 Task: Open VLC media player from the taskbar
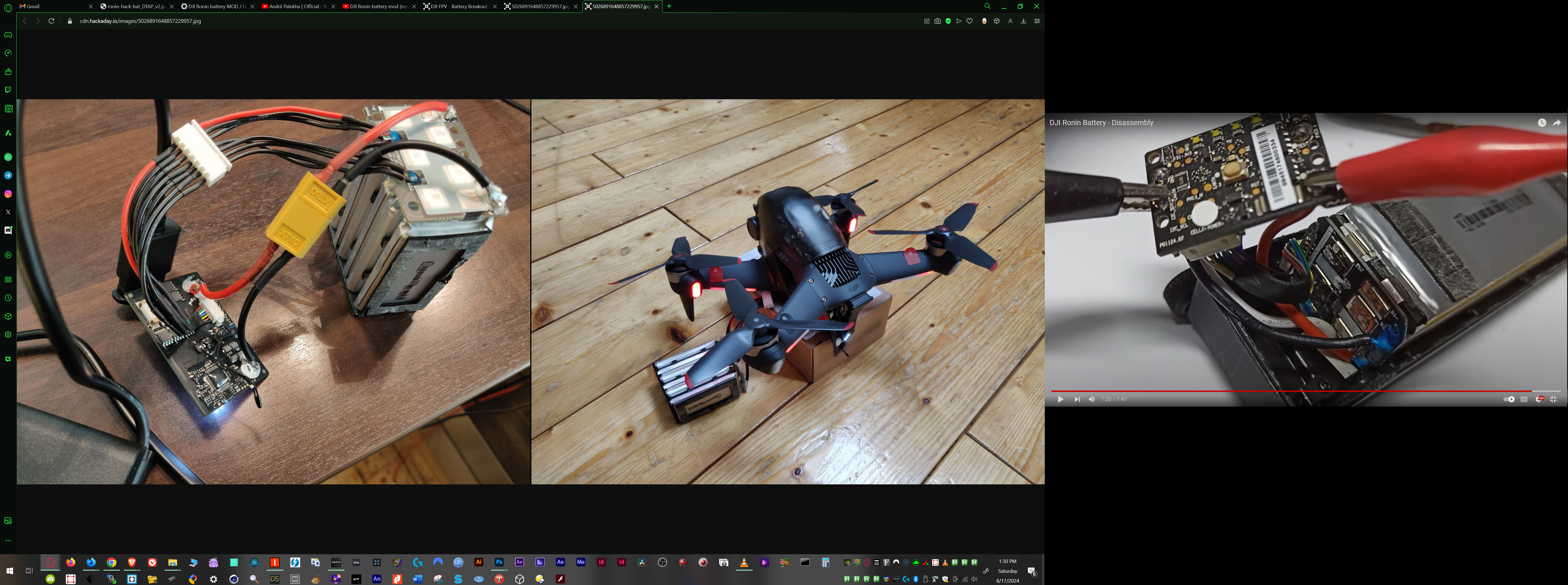744,562
